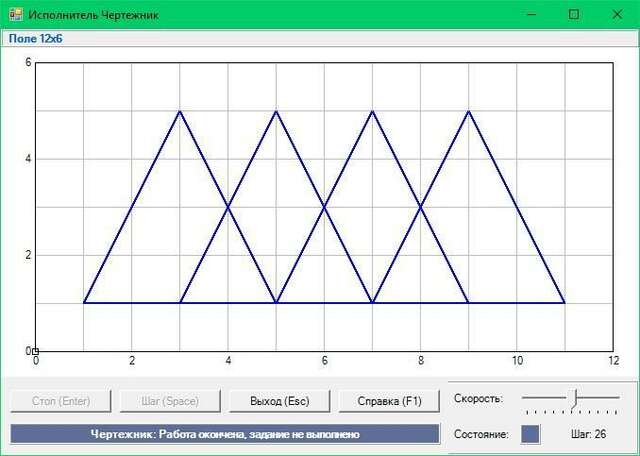
Task: Click the status message Работа окончена
Action: pyautogui.click(x=225, y=434)
